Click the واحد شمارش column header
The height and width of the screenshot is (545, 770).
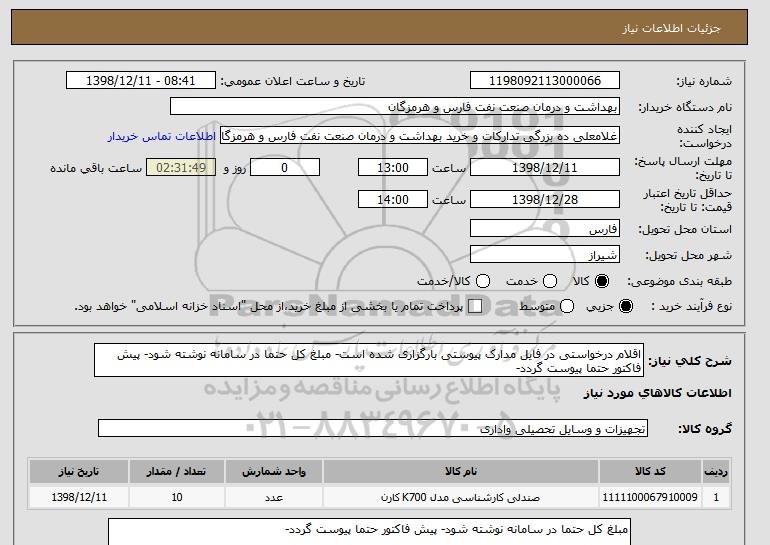pos(274,471)
